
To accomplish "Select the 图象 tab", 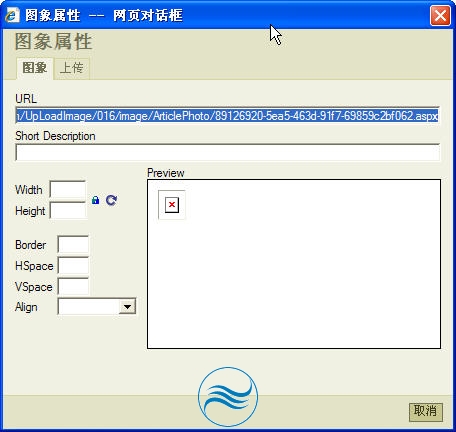I will point(35,68).
